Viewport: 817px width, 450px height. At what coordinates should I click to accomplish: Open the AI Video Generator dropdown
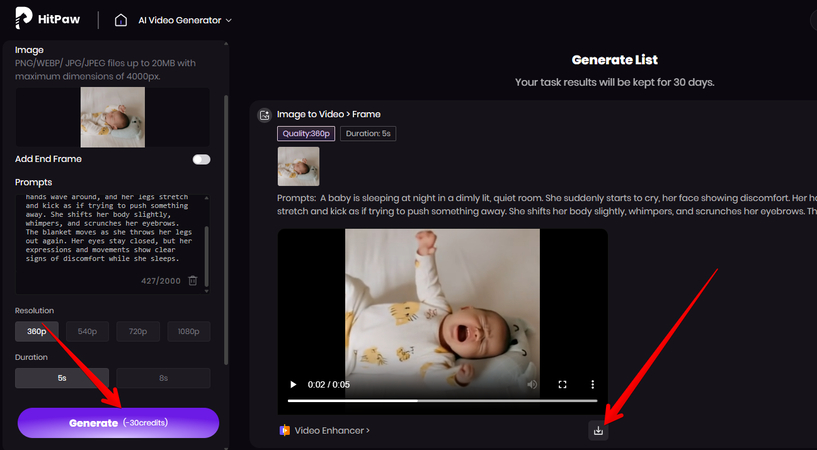click(x=184, y=20)
